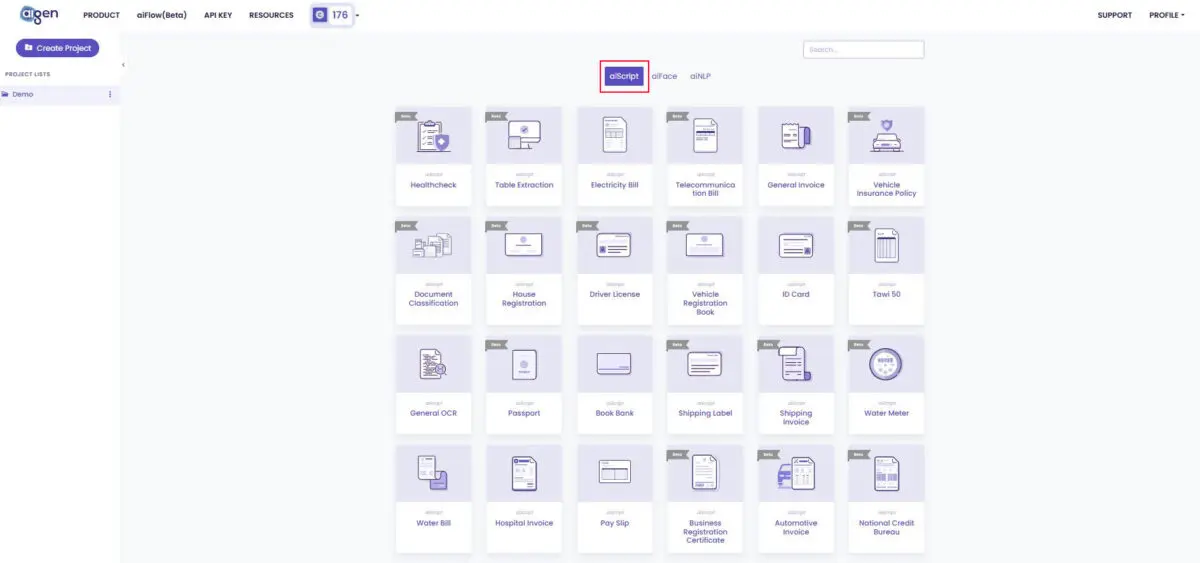Open the Passport icon card
The height and width of the screenshot is (563, 1200).
[524, 364]
